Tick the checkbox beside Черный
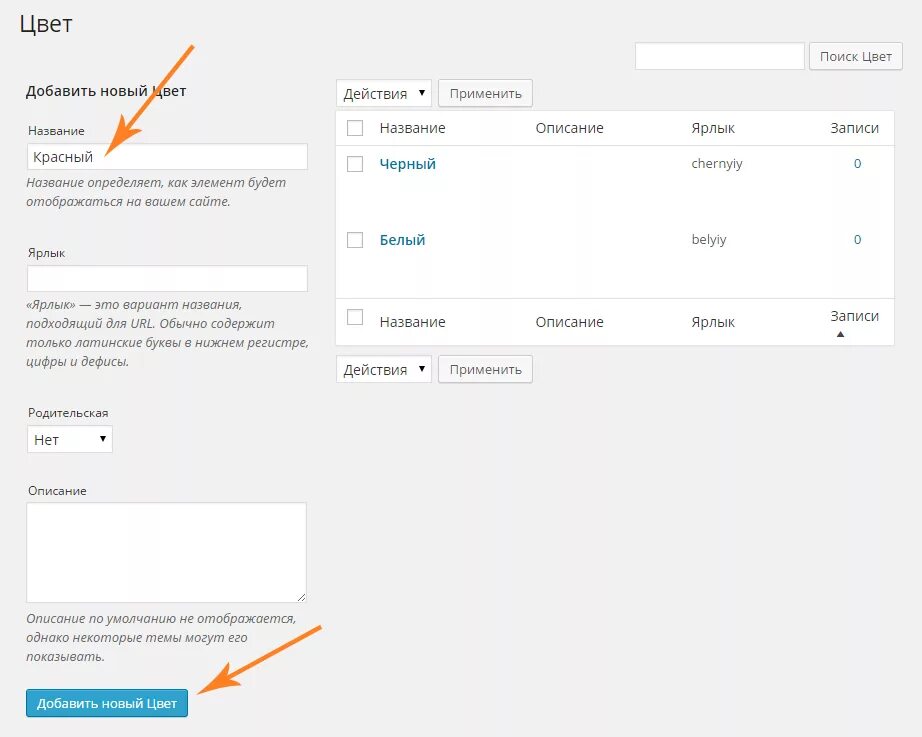Viewport: 922px width, 737px height. [x=355, y=164]
